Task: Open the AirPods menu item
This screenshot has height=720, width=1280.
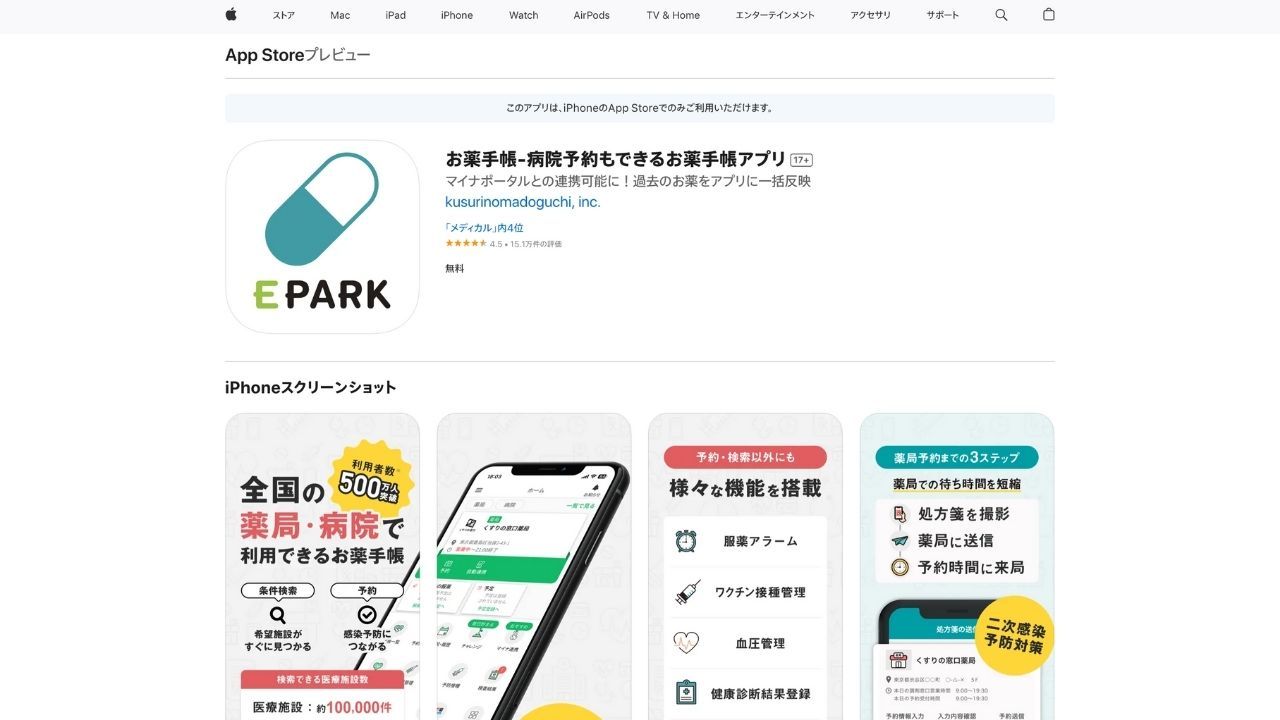Action: point(592,15)
